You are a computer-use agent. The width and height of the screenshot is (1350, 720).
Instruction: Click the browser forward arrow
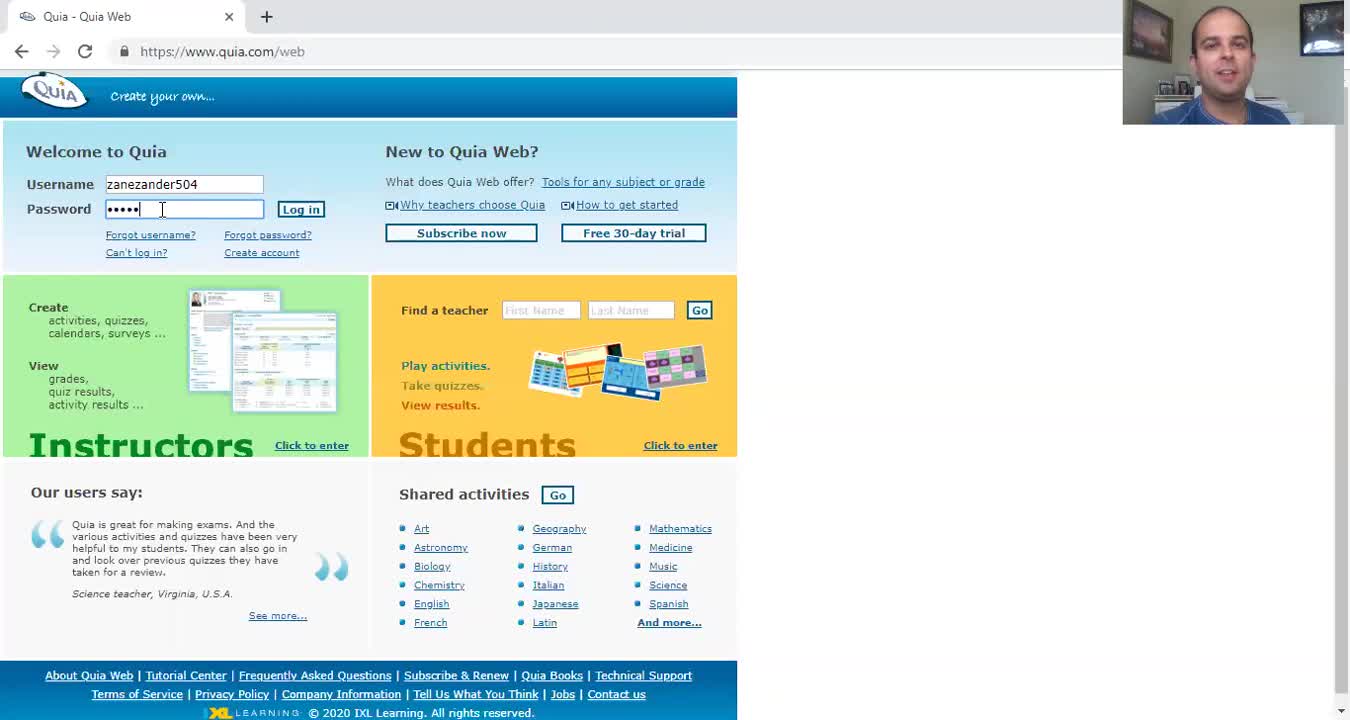tap(53, 51)
